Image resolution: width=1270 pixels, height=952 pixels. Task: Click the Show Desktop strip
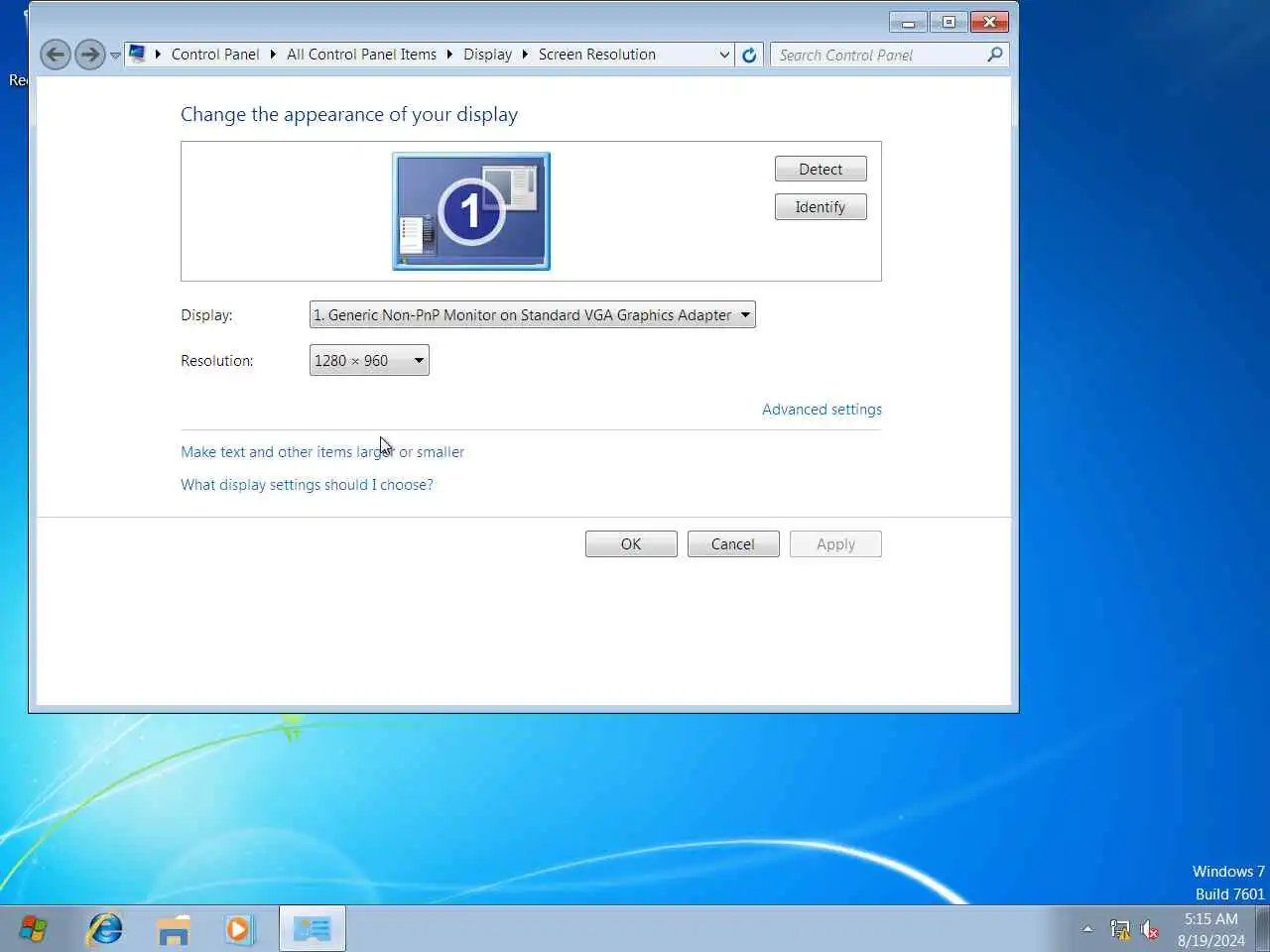tap(1263, 929)
